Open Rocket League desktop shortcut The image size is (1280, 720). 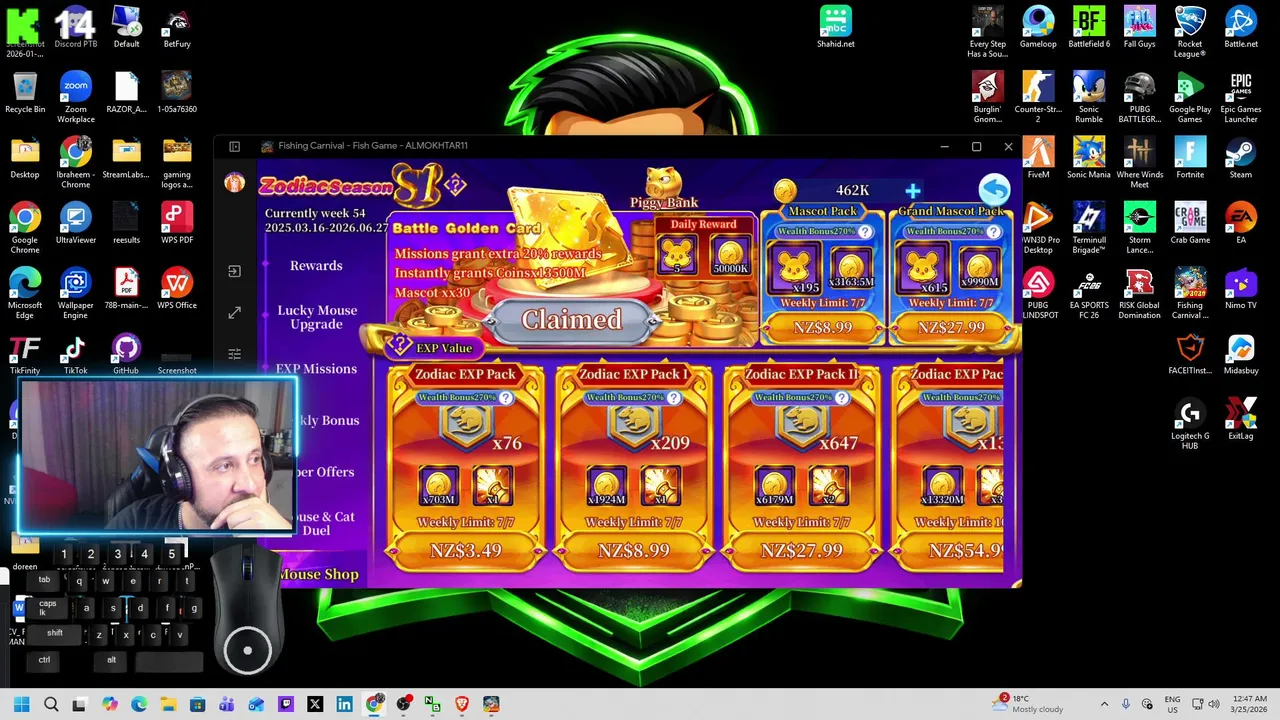[x=1190, y=32]
